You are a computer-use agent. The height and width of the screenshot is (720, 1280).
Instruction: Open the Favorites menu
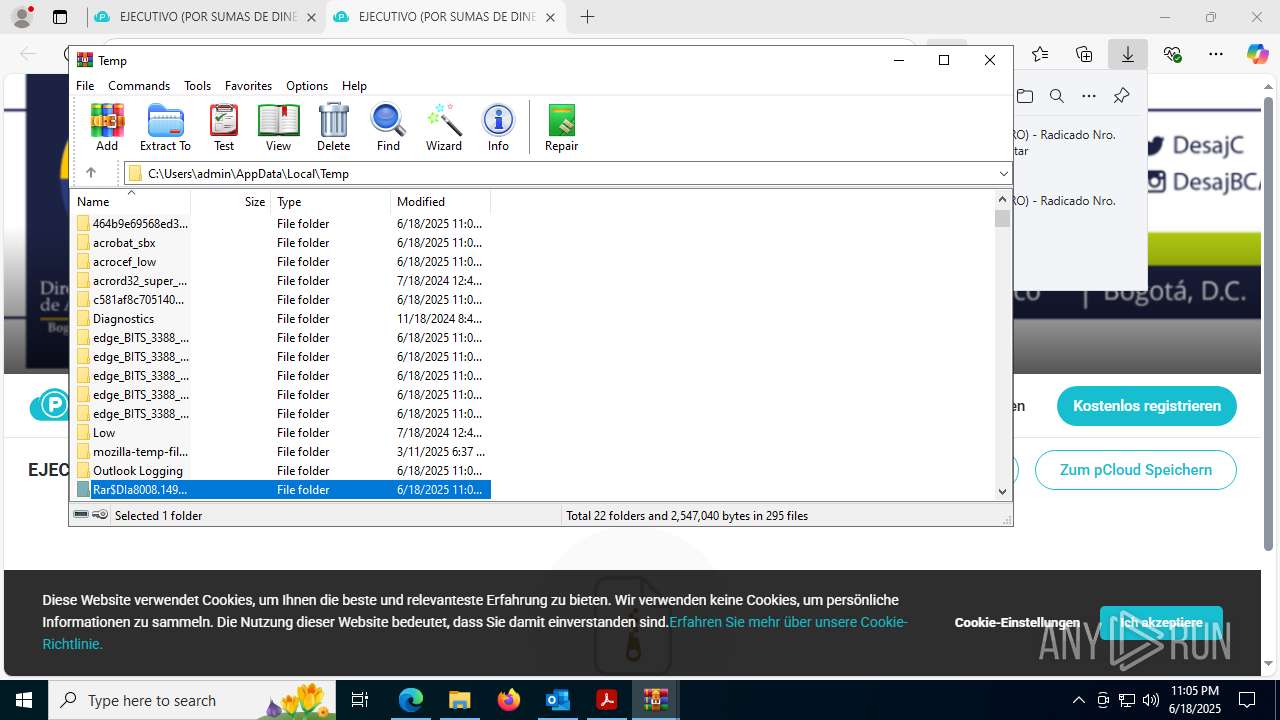[x=248, y=86]
